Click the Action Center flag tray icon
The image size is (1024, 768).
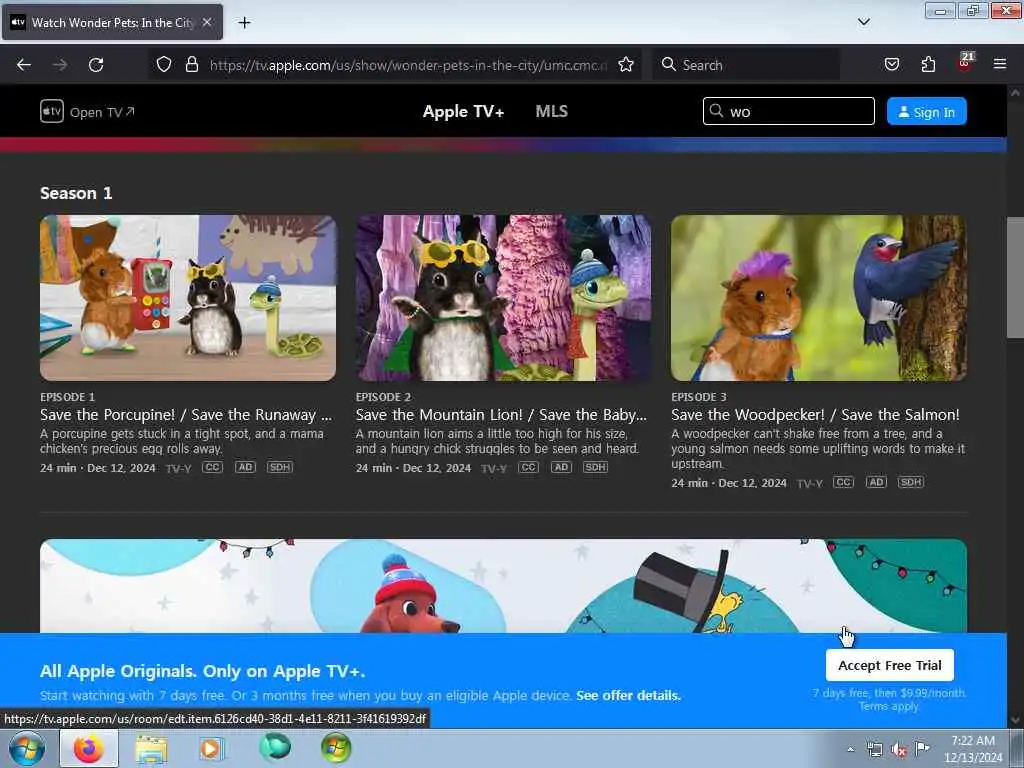click(x=923, y=748)
